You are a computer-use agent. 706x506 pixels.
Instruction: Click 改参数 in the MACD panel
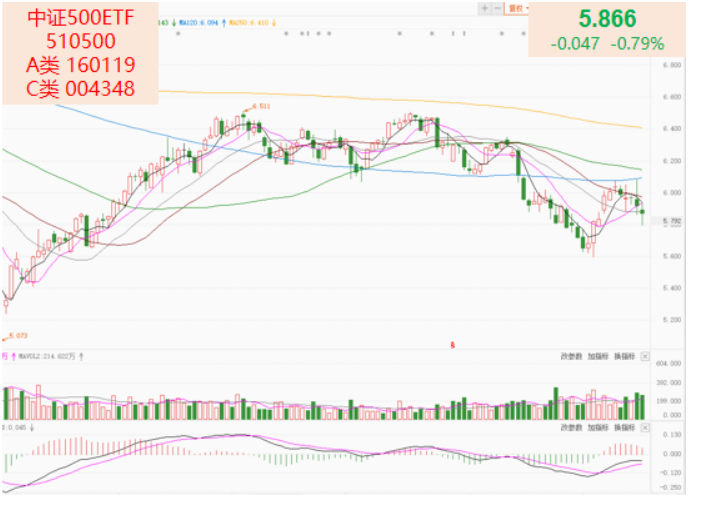click(572, 427)
